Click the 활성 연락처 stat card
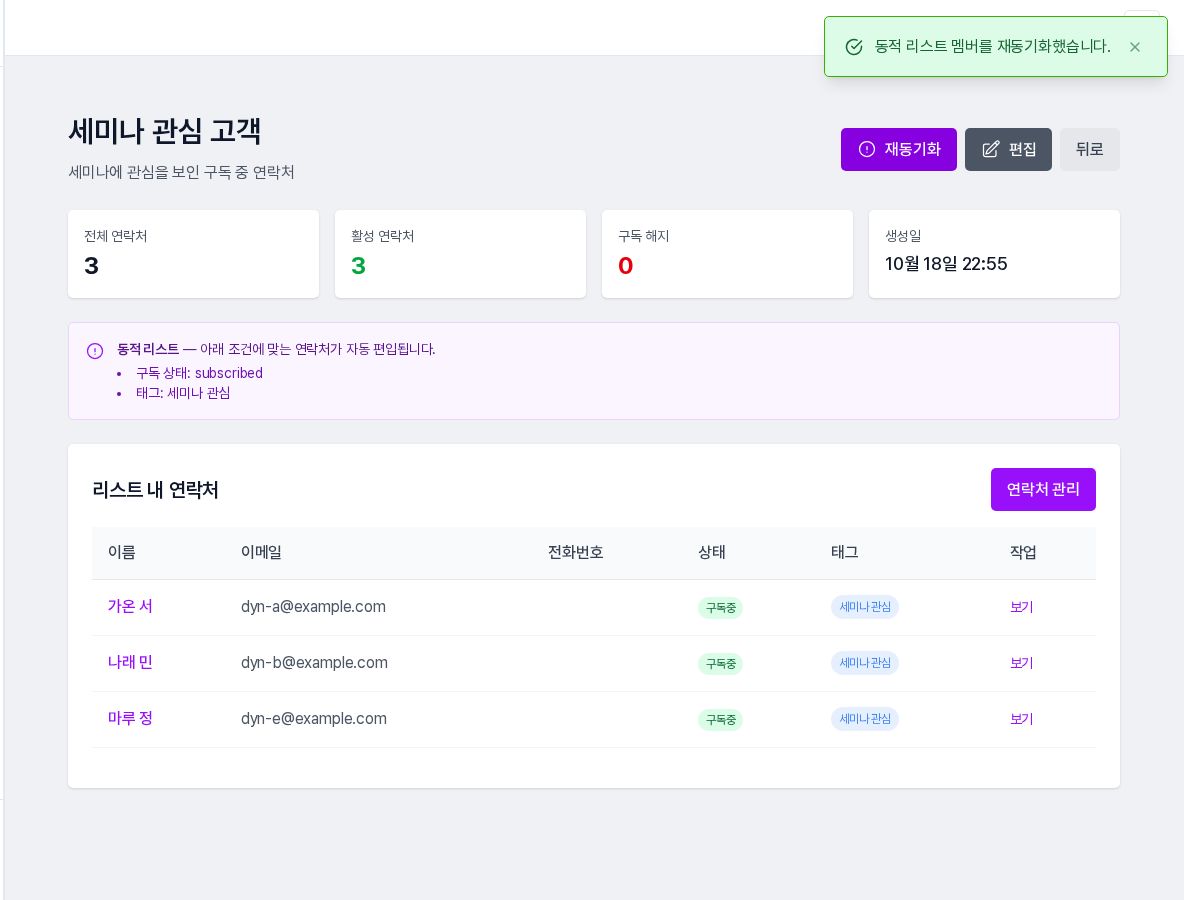Viewport: 1184px width, 900px height. (x=461, y=254)
